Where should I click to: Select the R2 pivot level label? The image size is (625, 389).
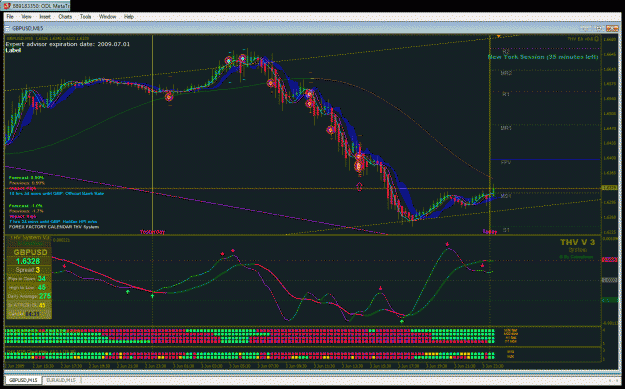[506, 52]
